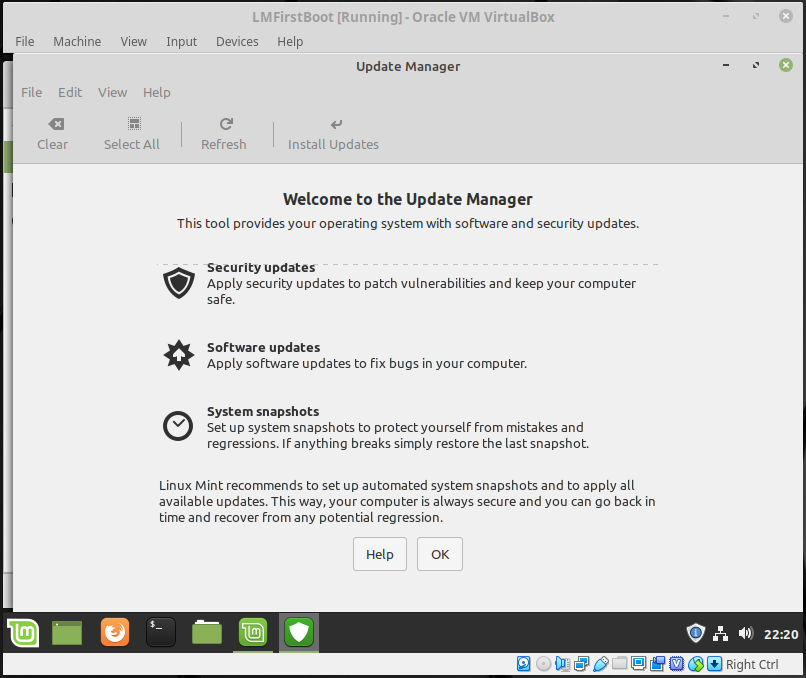Image resolution: width=806 pixels, height=678 pixels.
Task: Open Update Manager View menu
Action: pyautogui.click(x=113, y=93)
